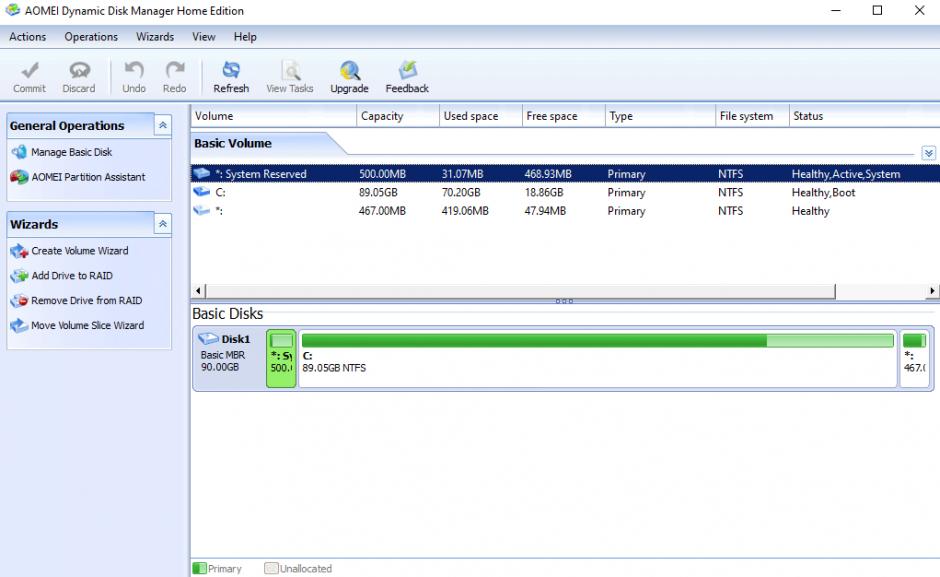Sort by the File system column header
The width and height of the screenshot is (940, 577).
752,116
